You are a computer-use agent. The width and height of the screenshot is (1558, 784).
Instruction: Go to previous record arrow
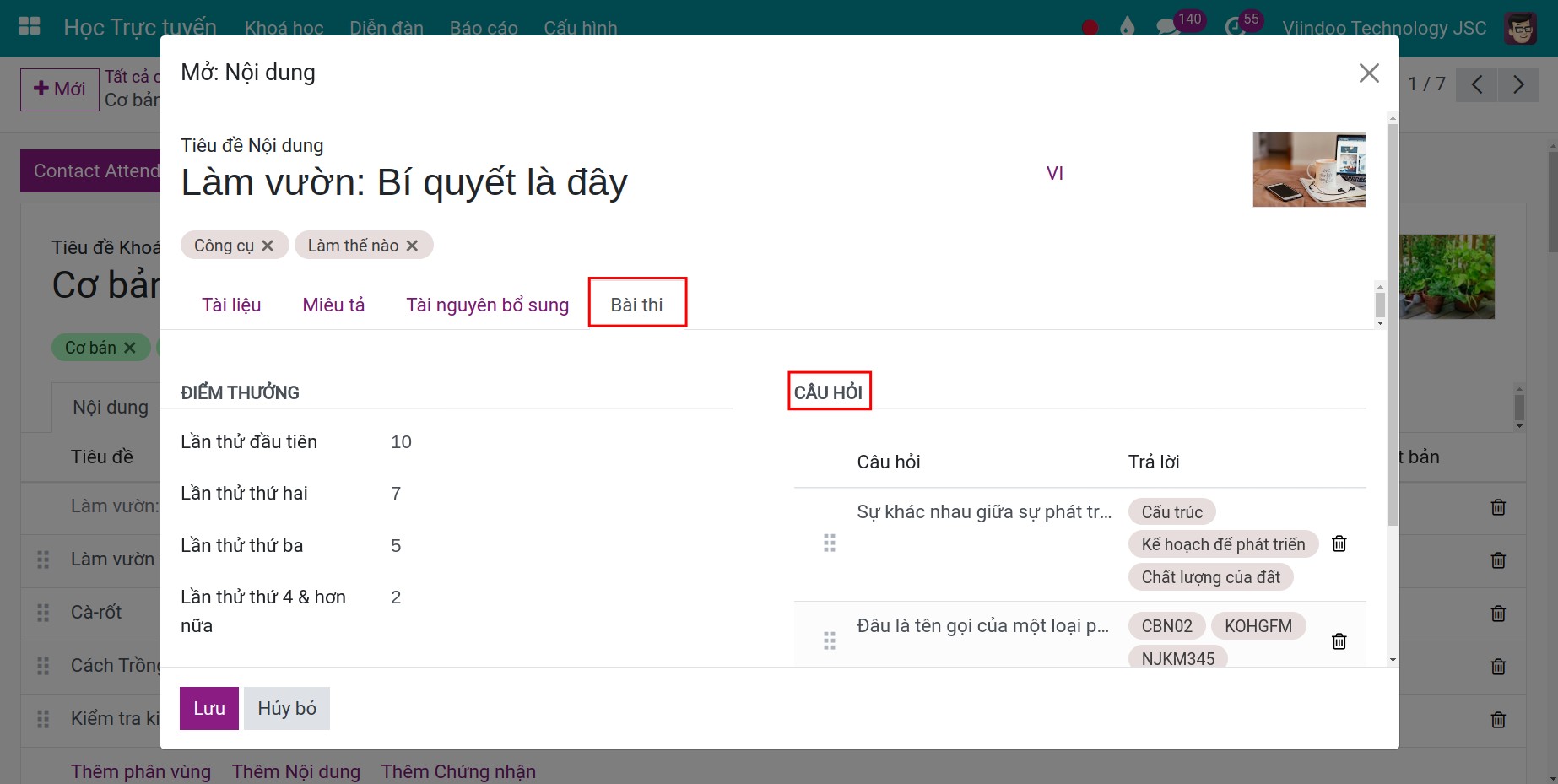point(1476,84)
